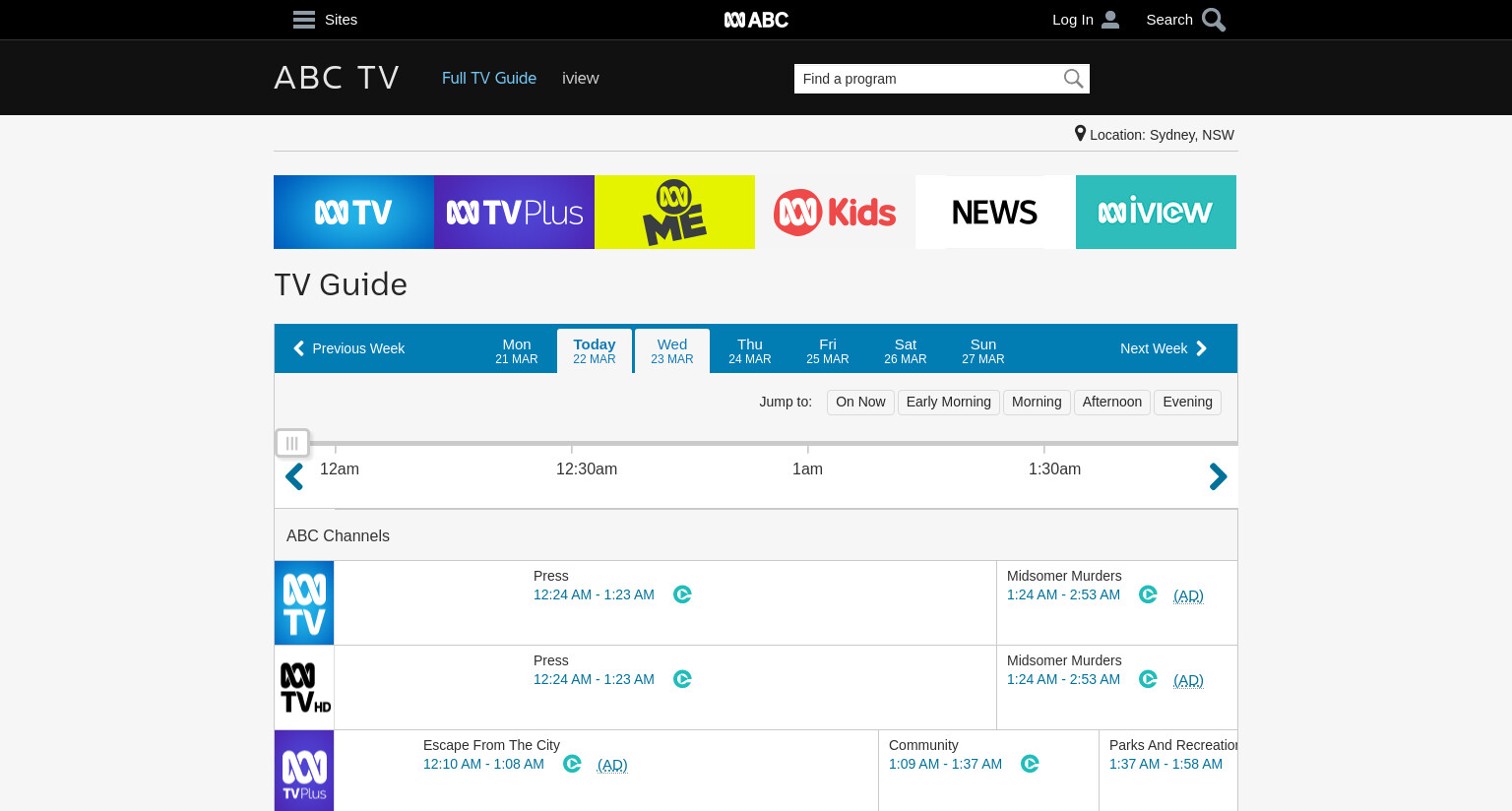Open the Community program listing
Viewport: 1512px width, 811px height.
[x=923, y=745]
